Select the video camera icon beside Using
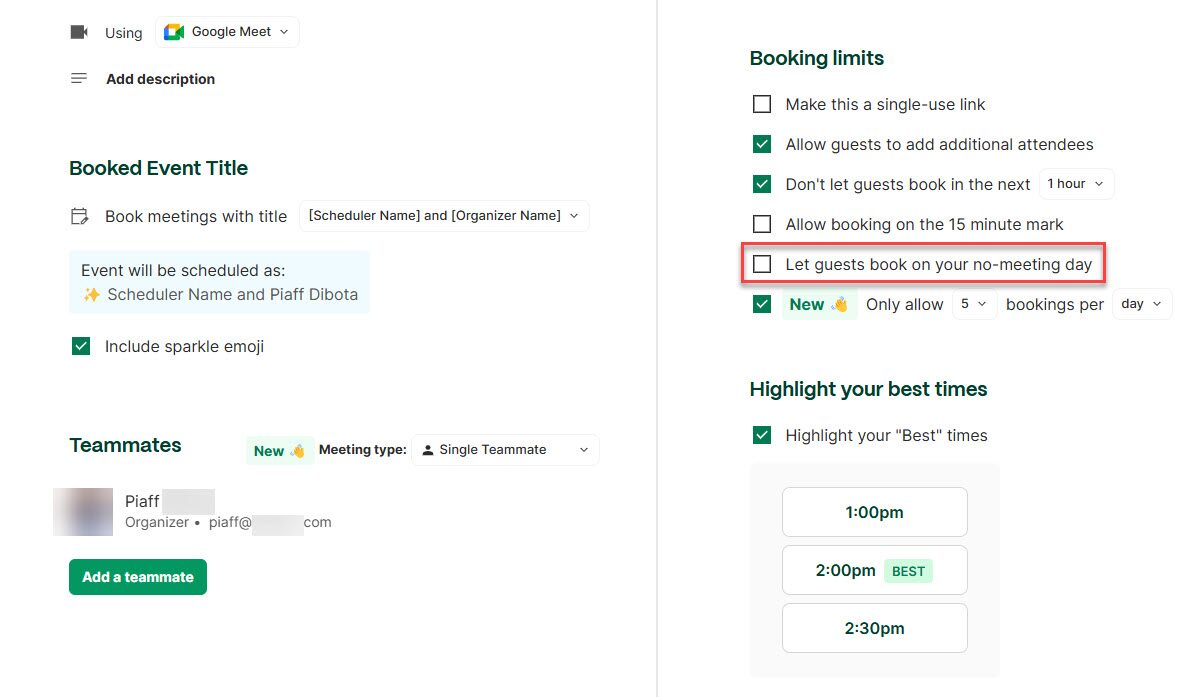The image size is (1201, 697). pyautogui.click(x=78, y=31)
